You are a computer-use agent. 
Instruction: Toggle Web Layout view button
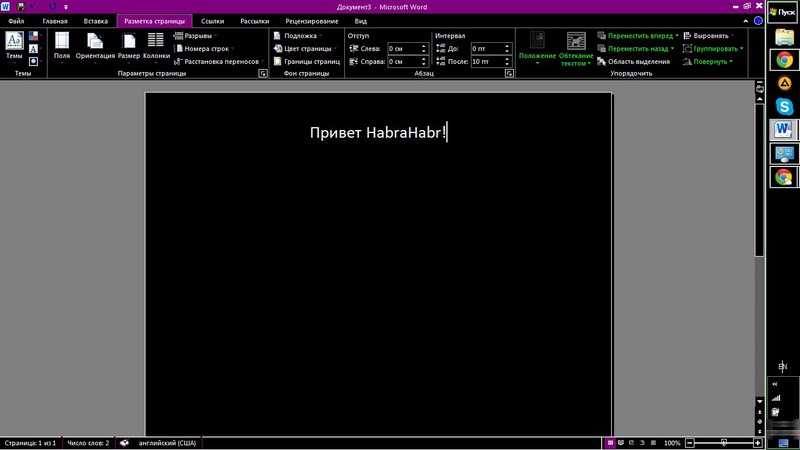632,443
